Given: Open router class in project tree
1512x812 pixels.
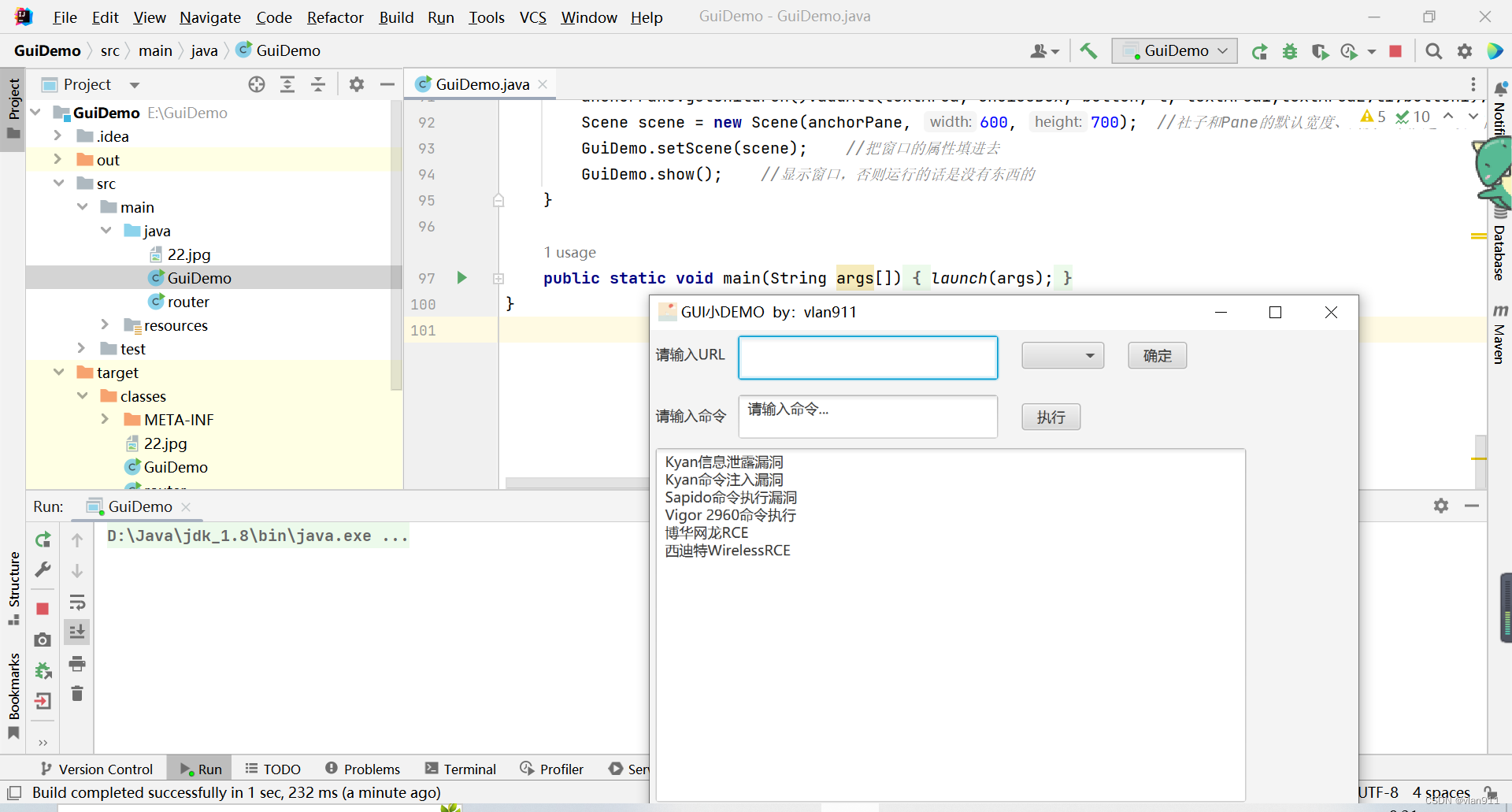Looking at the screenshot, I should [188, 302].
